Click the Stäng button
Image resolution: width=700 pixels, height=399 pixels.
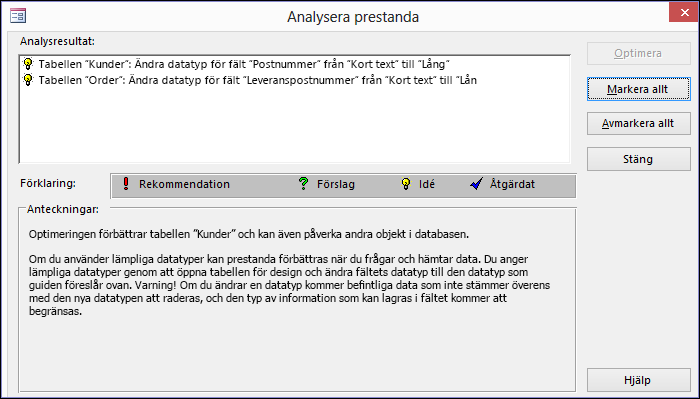[x=638, y=159]
